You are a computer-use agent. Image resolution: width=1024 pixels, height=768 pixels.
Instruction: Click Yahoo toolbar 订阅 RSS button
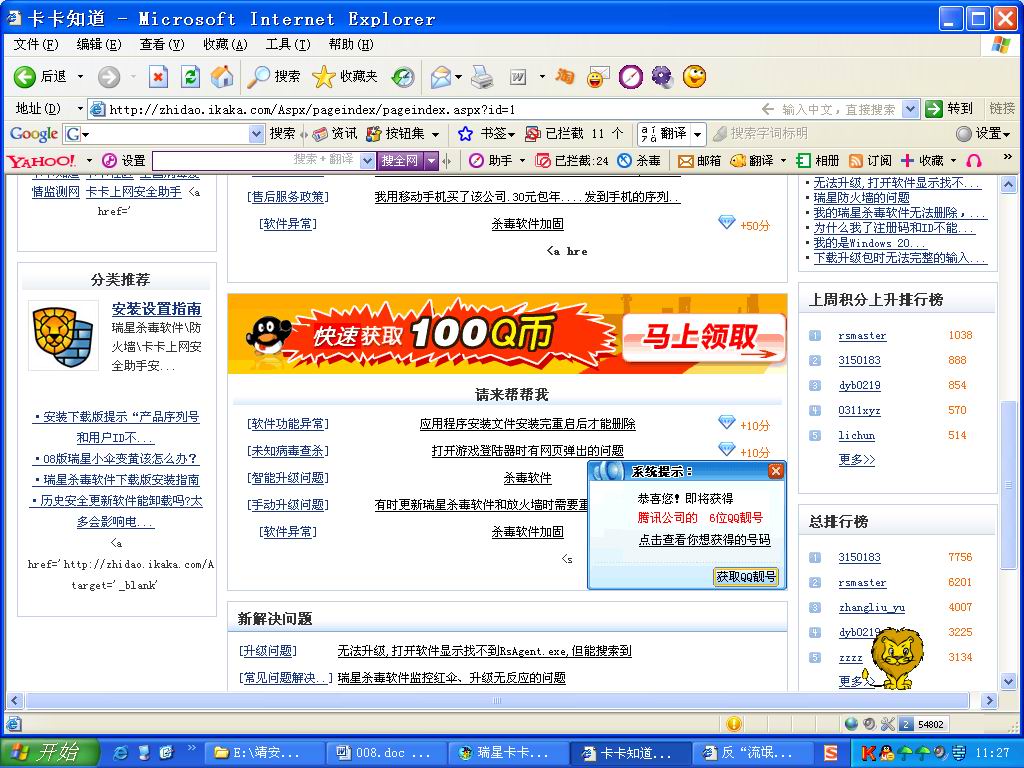[870, 161]
